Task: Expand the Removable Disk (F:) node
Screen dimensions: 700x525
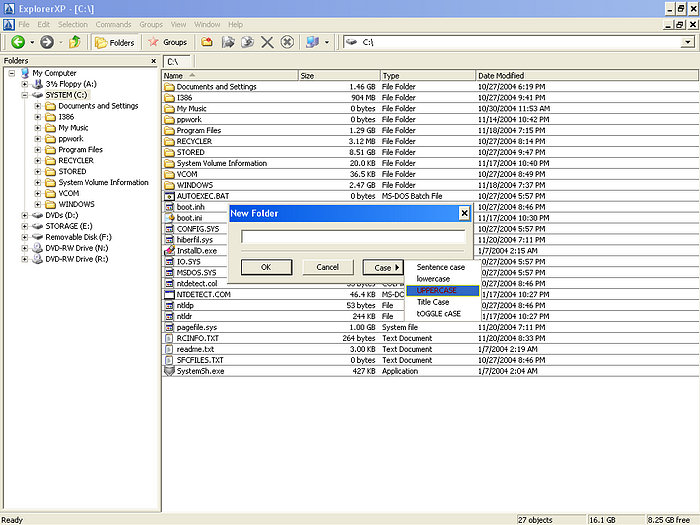Action: [x=25, y=237]
